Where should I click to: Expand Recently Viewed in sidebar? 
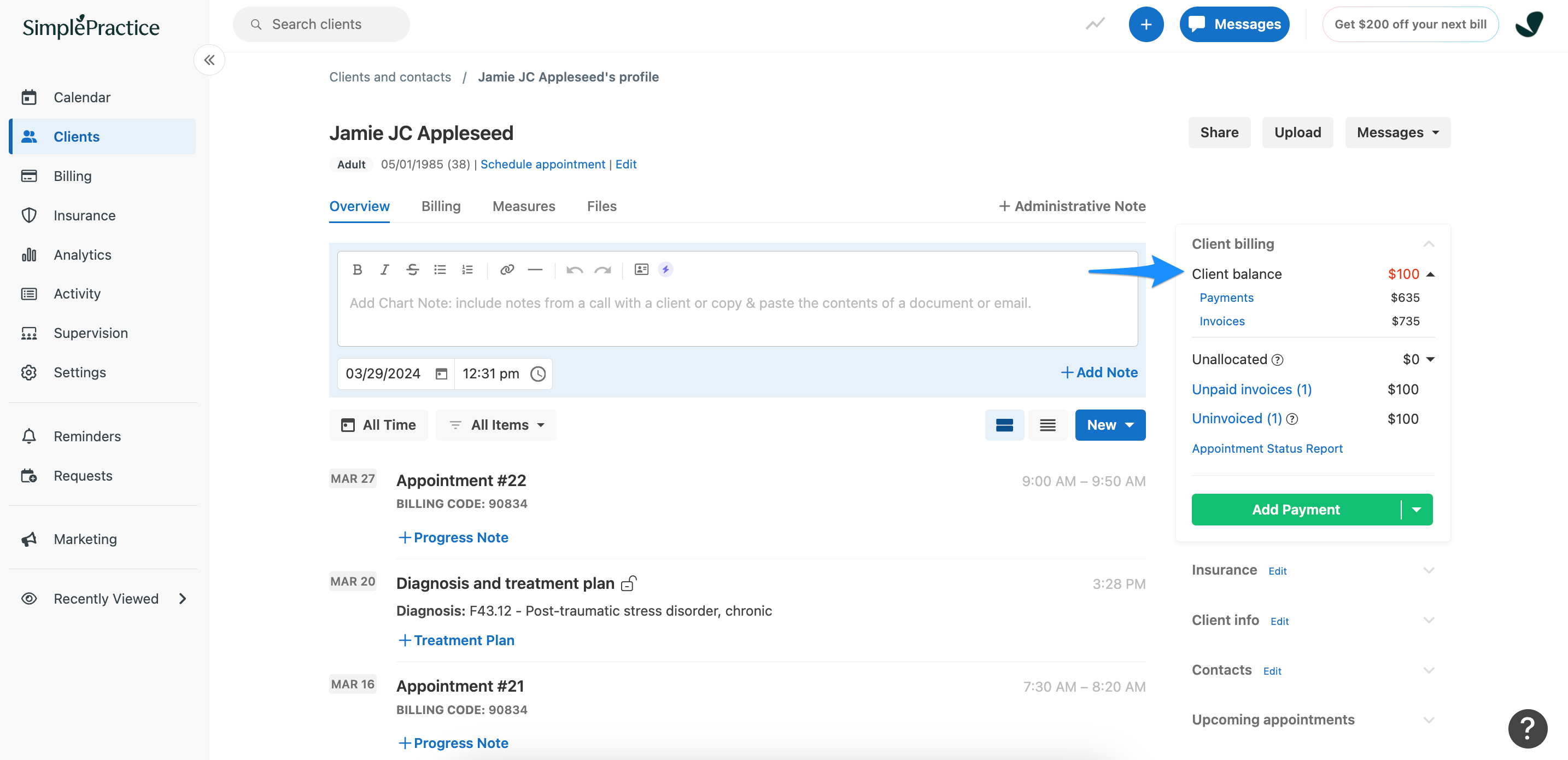(102, 599)
